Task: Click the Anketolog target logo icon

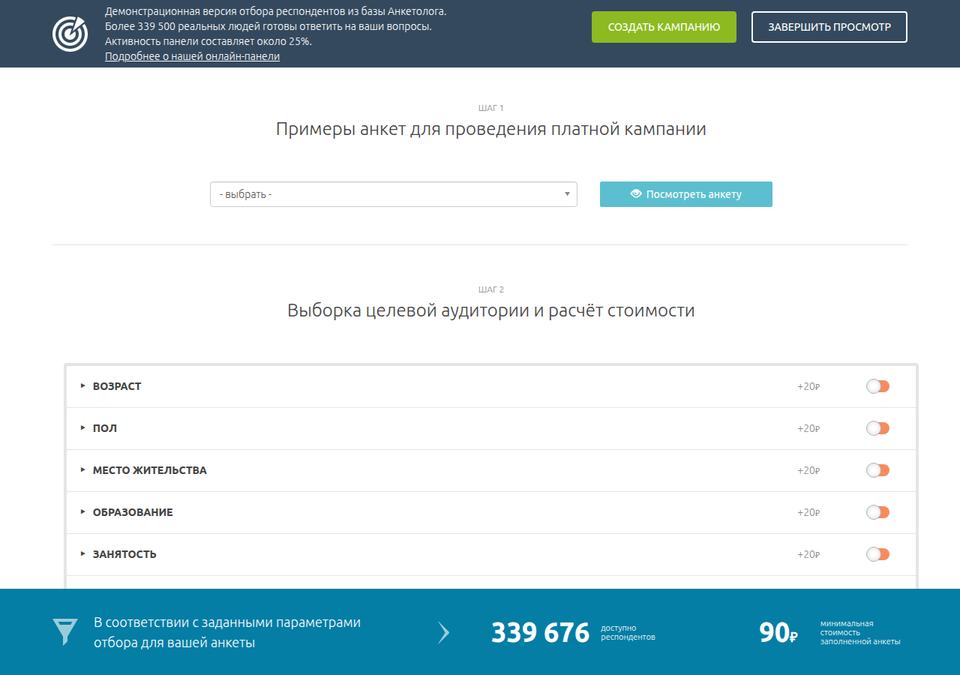Action: (x=70, y=34)
